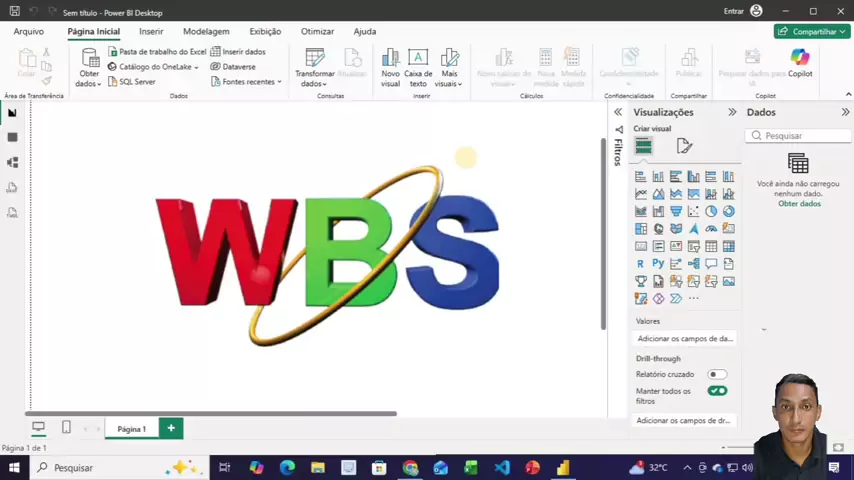
Task: Switch to the table view icon
Action: pos(13,137)
